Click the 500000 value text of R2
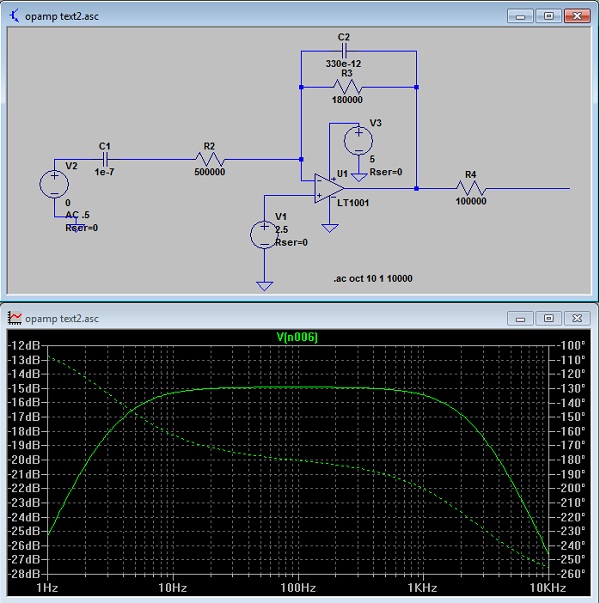Image resolution: width=600 pixels, height=603 pixels. [209, 172]
